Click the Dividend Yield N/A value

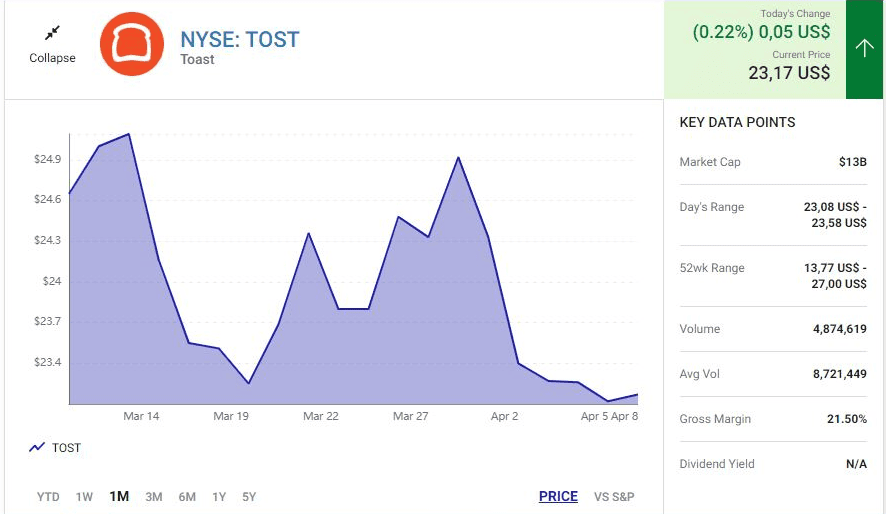pos(856,464)
